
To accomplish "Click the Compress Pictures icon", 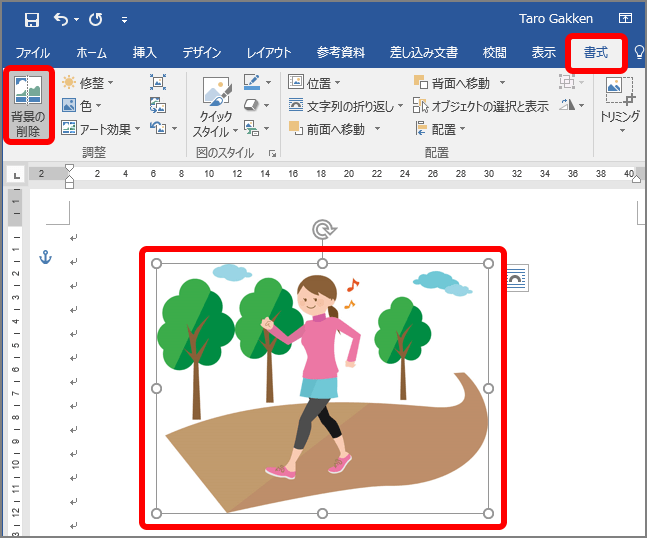I will [x=158, y=83].
